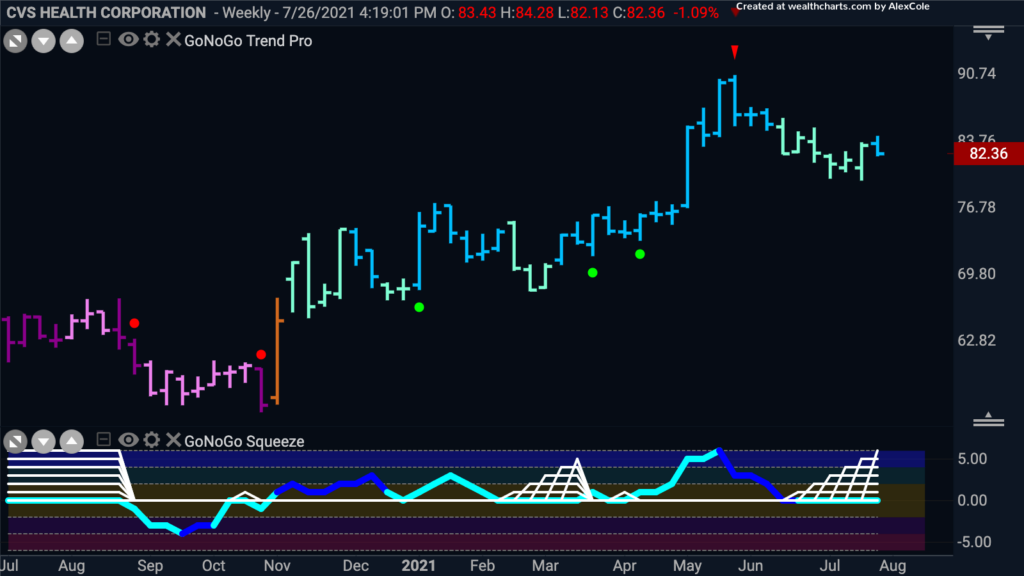Open GoNoGo Trend Pro settings gear
Image resolution: width=1024 pixels, height=576 pixels.
click(x=152, y=40)
